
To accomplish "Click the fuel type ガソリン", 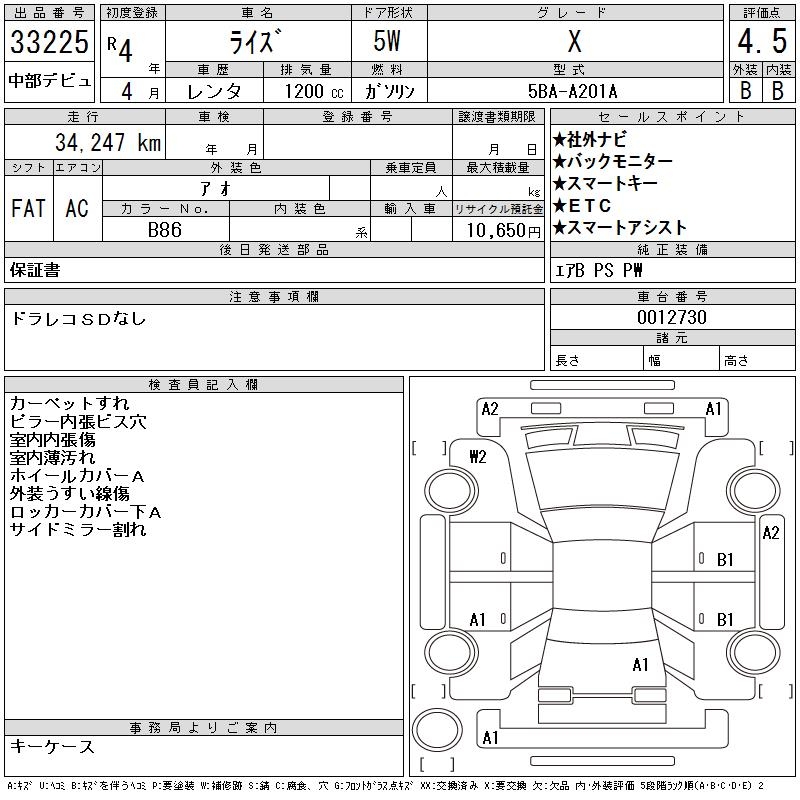I will [390, 91].
